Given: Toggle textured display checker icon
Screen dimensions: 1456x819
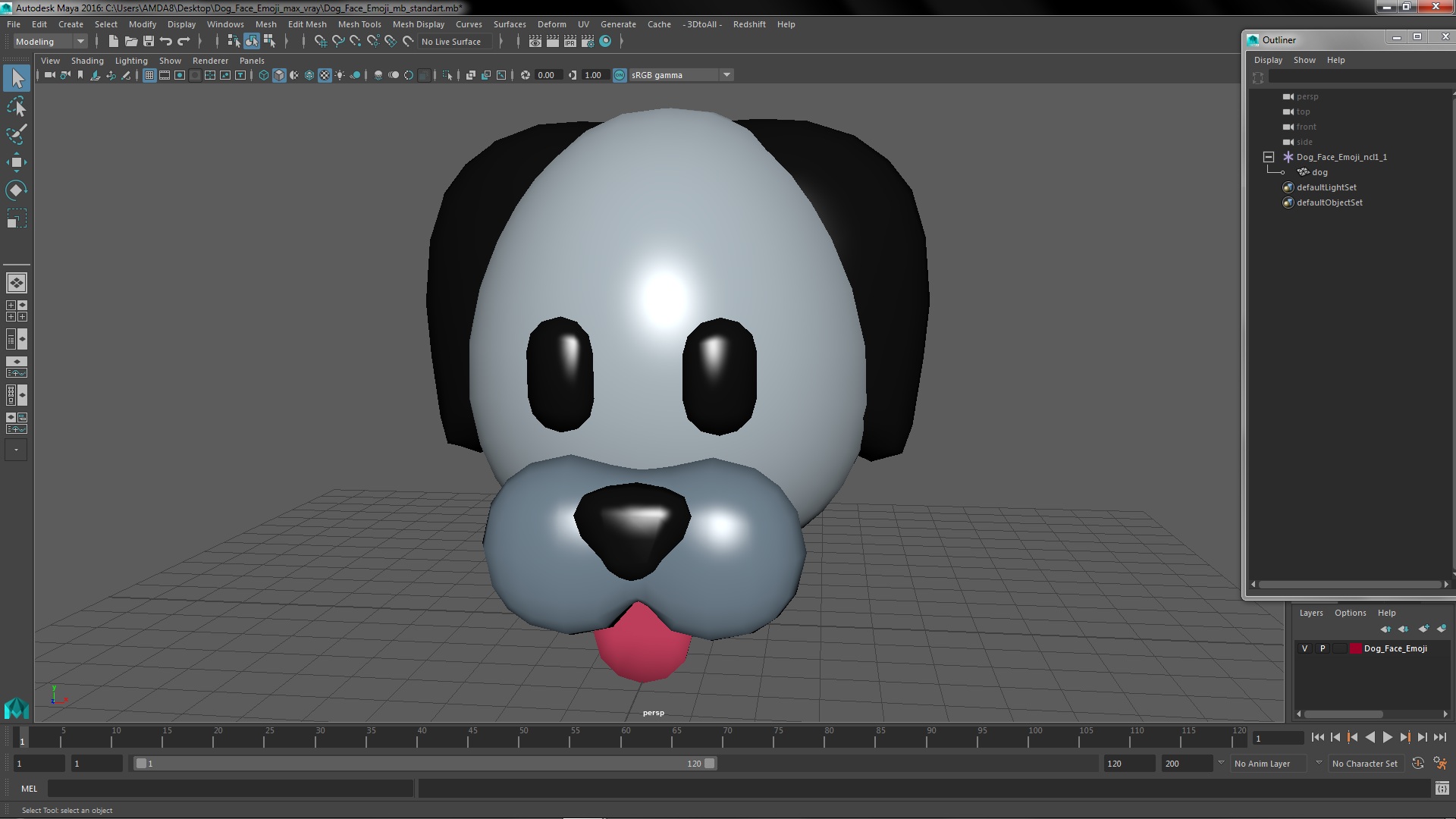Looking at the screenshot, I should click(x=325, y=75).
